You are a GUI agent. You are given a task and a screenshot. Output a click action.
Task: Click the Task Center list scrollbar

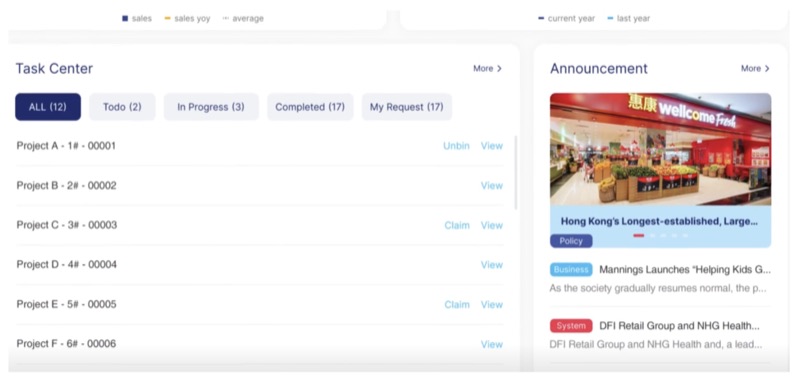coord(515,172)
